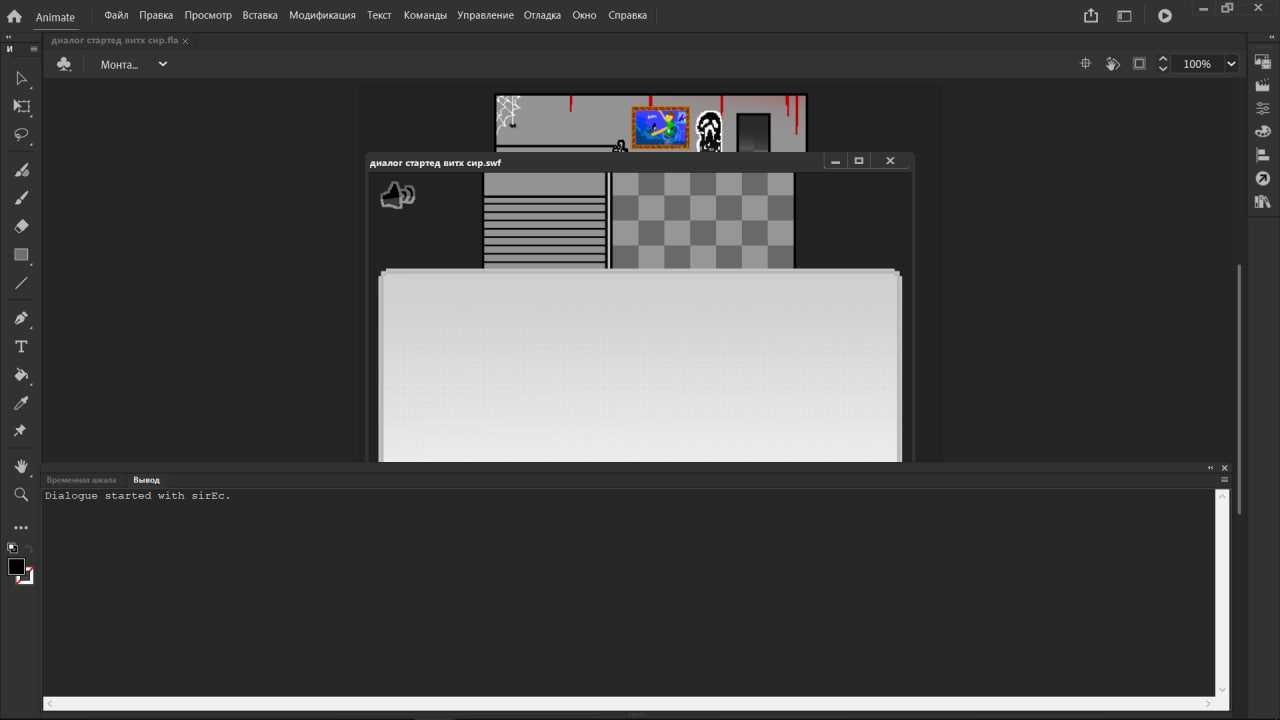Click the black fill color swatch
Viewport: 1280px width, 720px height.
(16, 568)
